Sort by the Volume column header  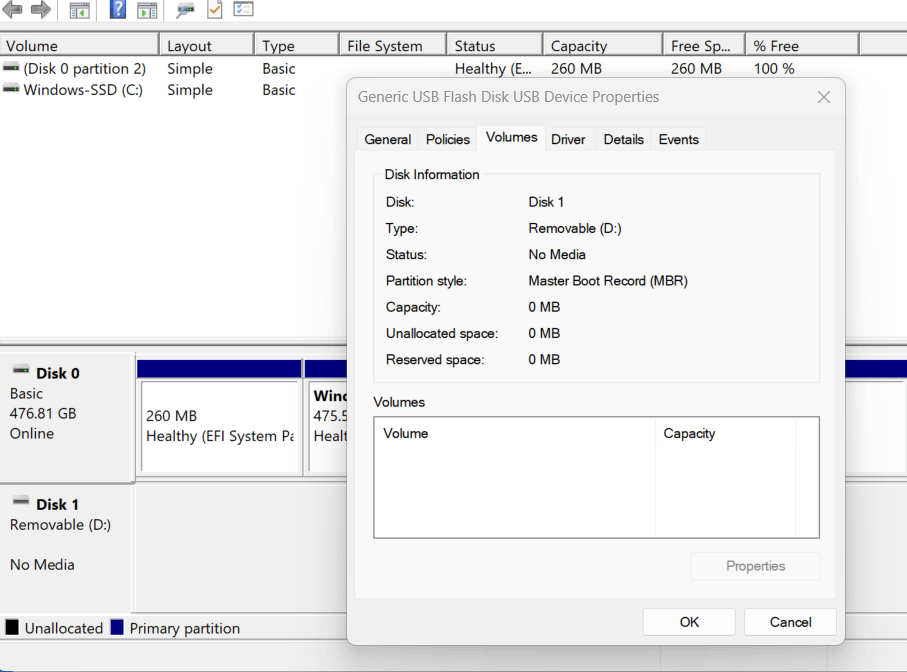79,46
